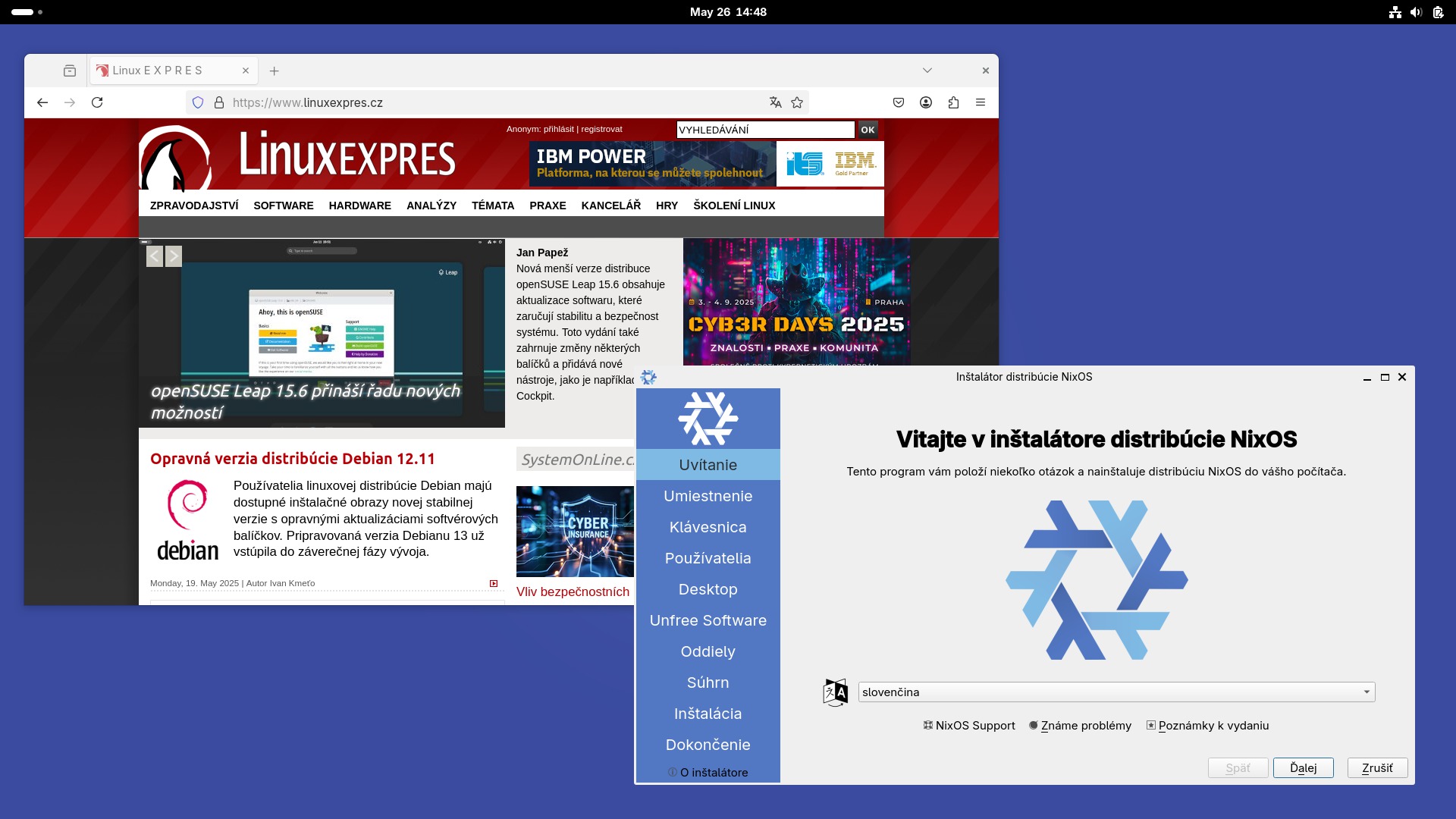
Task: Open Firefox extensions puzzle icon
Action: tap(953, 102)
